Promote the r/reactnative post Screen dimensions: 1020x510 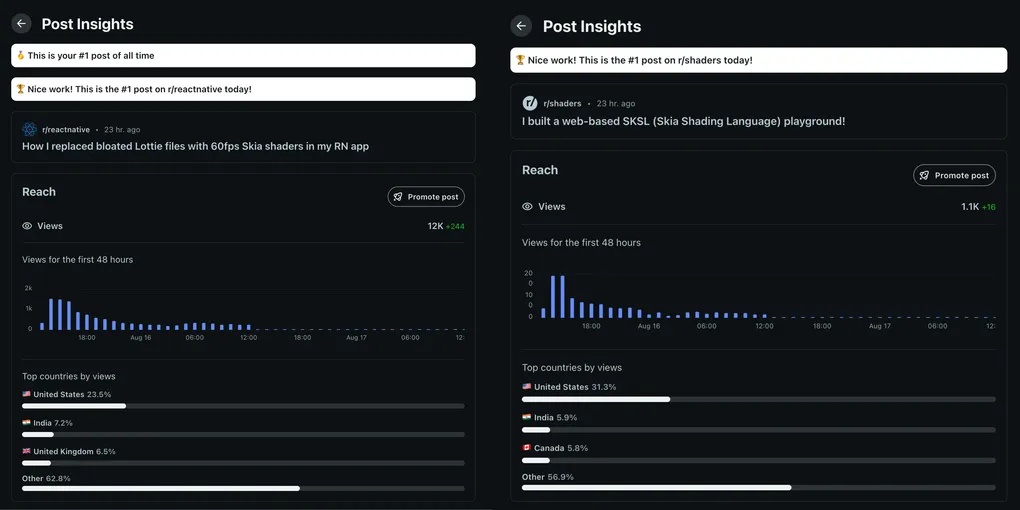point(426,196)
